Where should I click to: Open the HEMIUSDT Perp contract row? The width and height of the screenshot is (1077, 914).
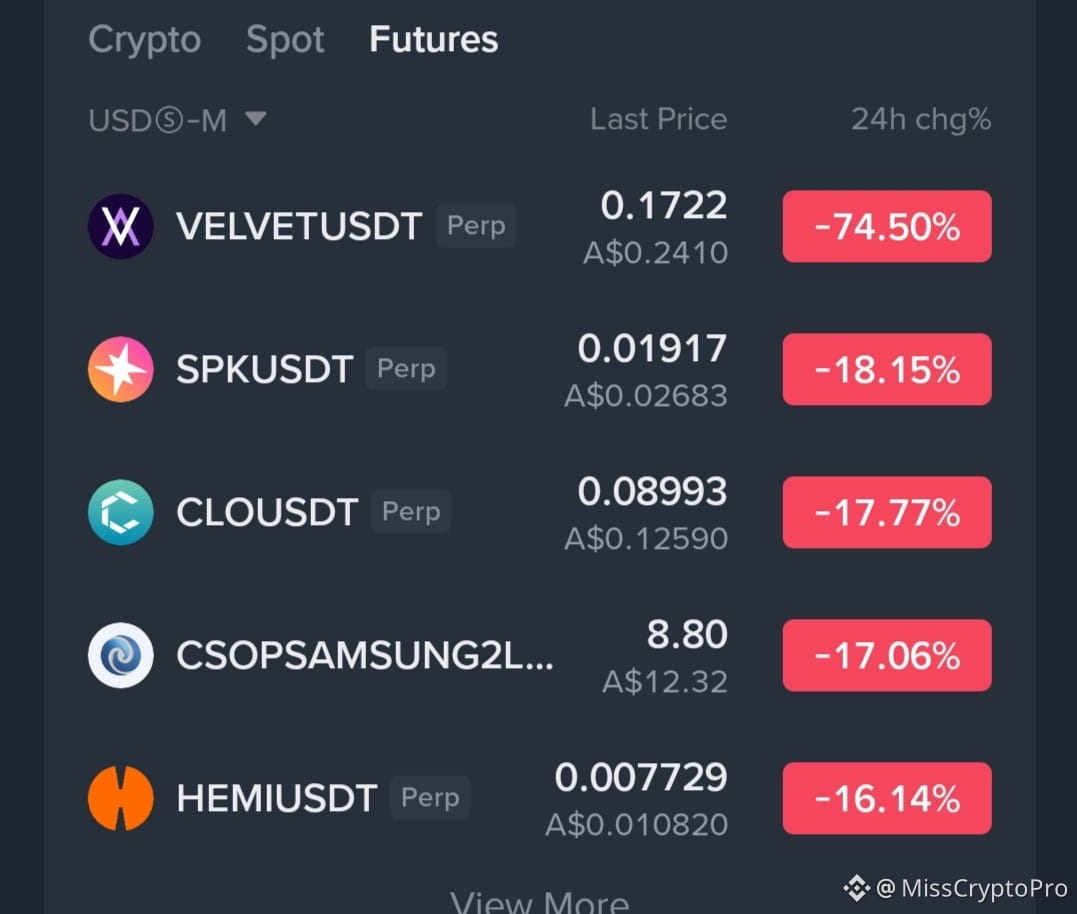point(540,798)
